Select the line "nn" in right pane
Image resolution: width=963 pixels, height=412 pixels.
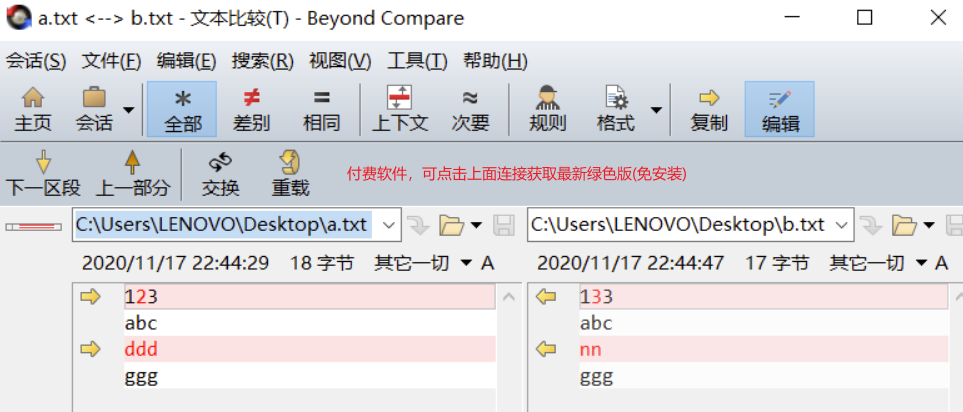tap(763, 349)
